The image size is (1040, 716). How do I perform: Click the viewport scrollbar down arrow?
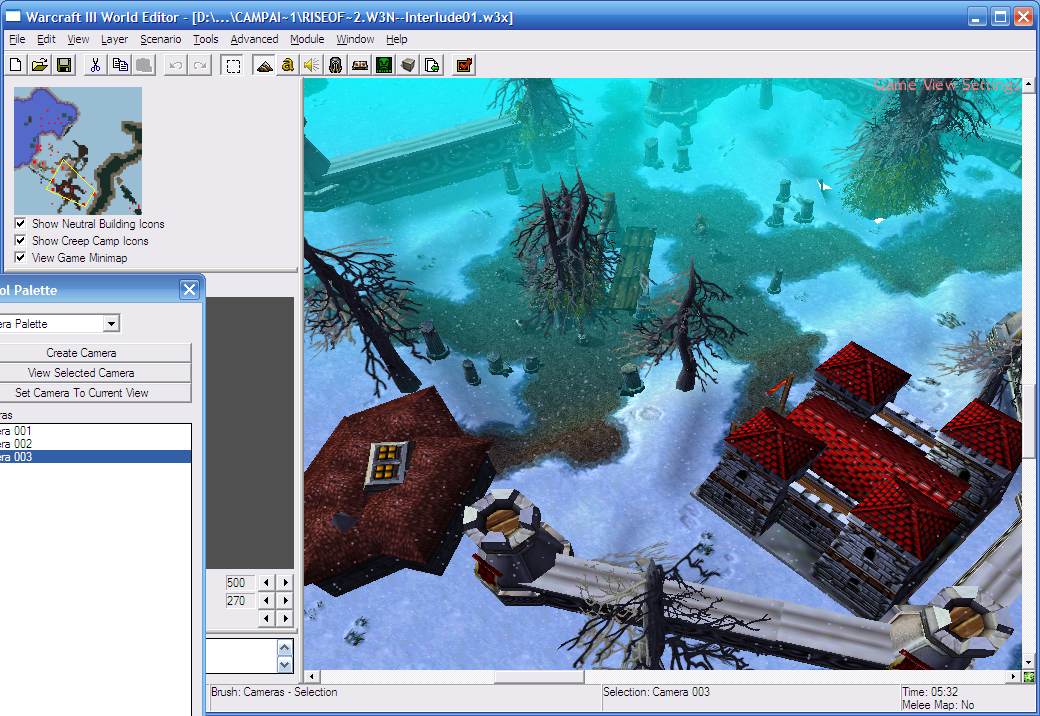click(x=1029, y=663)
